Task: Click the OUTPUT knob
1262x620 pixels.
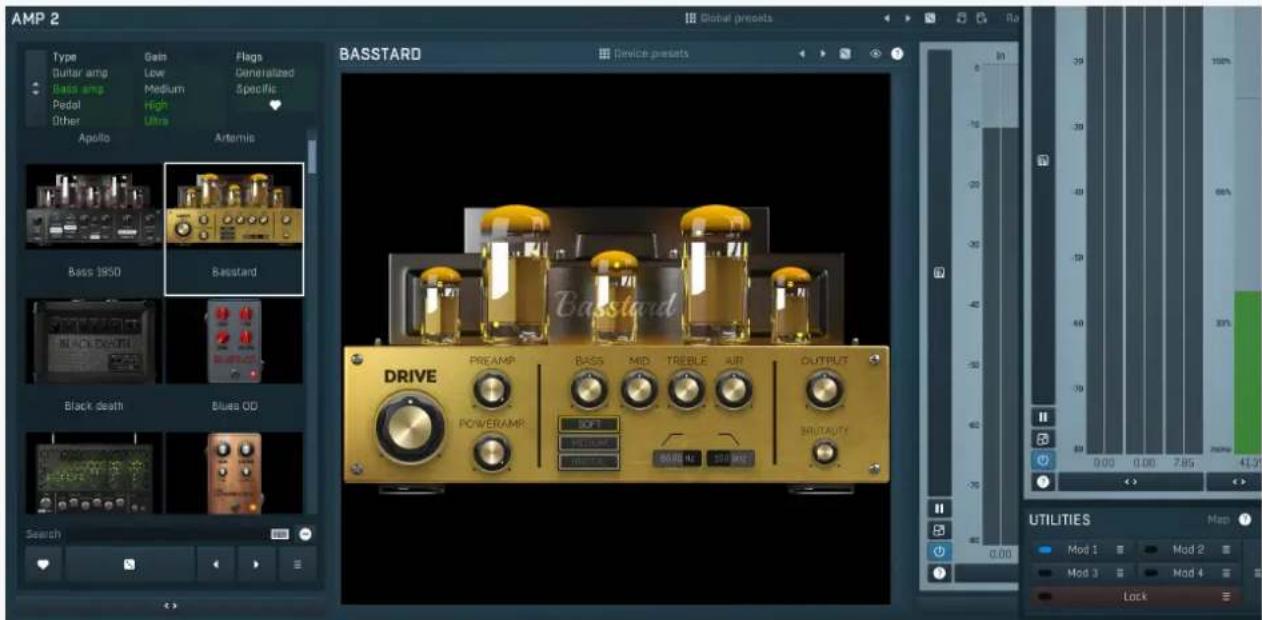Action: pyautogui.click(x=823, y=389)
